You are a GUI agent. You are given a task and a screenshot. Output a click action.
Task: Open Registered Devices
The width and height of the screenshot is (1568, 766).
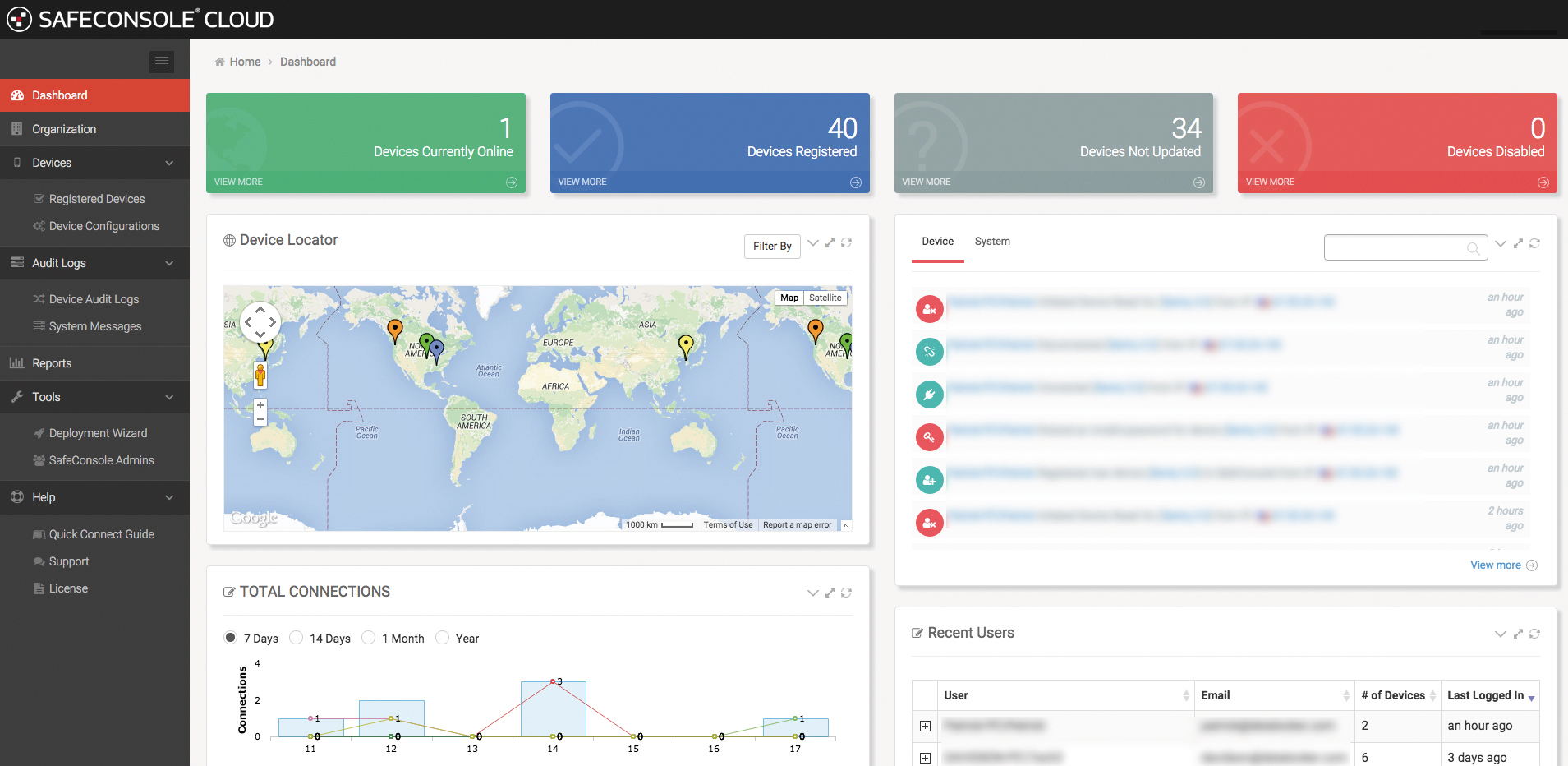coord(97,199)
